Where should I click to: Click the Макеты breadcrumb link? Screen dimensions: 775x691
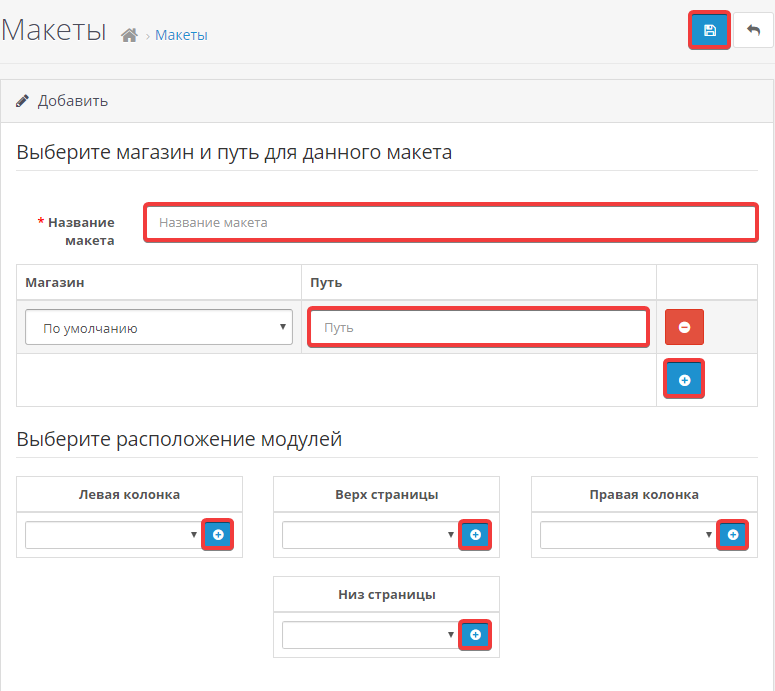click(x=181, y=35)
